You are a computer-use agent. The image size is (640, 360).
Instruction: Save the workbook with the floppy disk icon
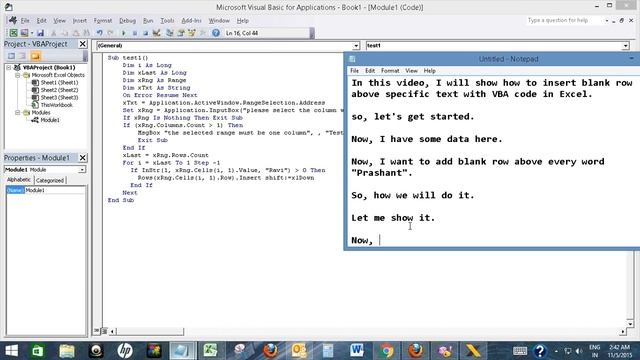(x=40, y=33)
